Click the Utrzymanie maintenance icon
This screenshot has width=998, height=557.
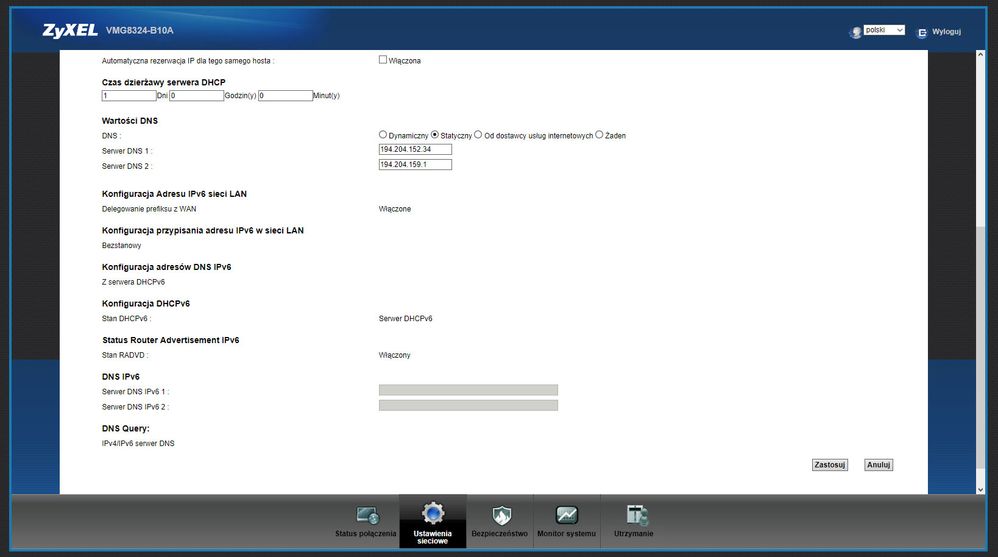click(634, 516)
